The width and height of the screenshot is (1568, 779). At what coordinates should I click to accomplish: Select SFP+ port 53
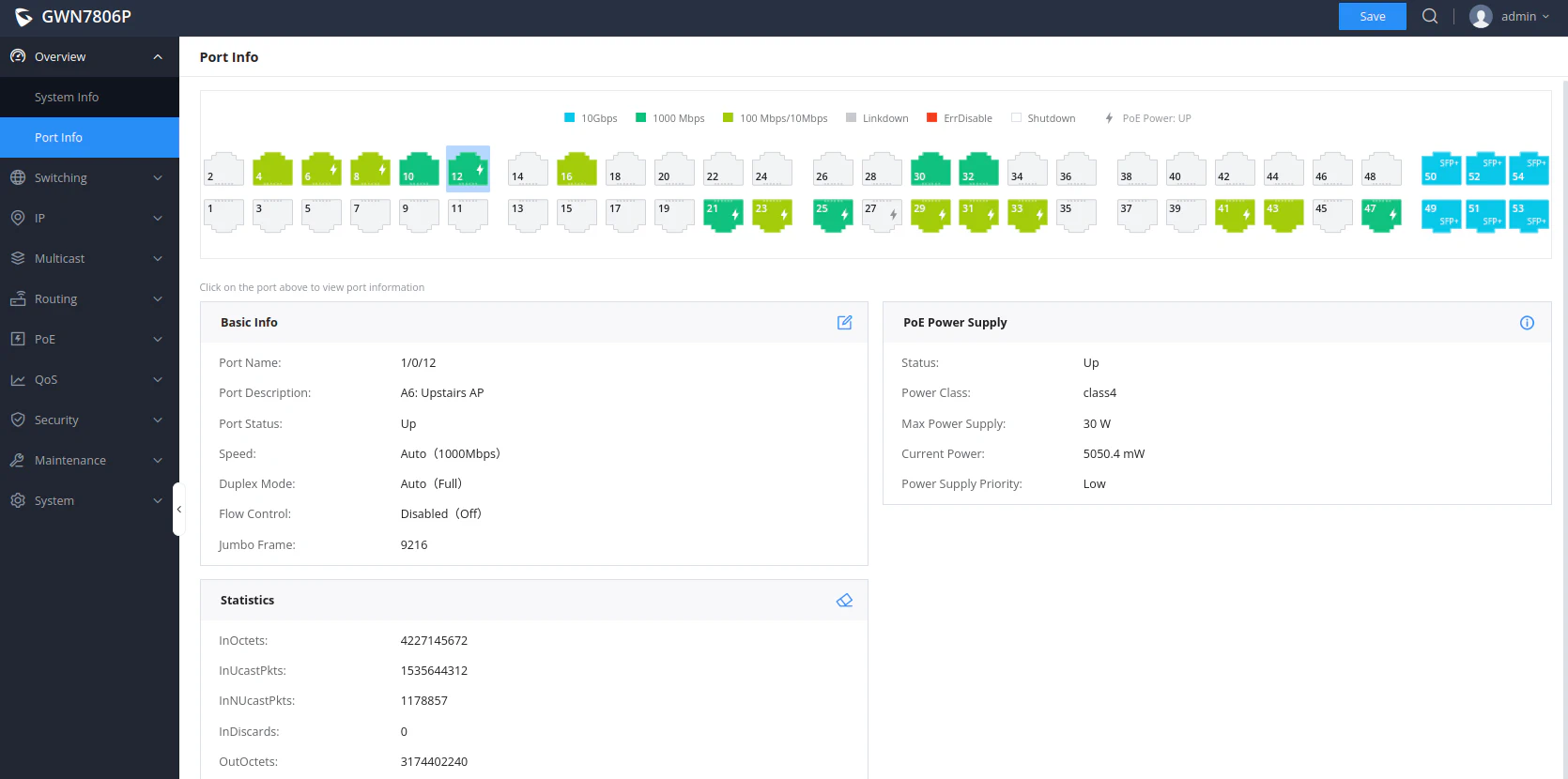pyautogui.click(x=1529, y=216)
